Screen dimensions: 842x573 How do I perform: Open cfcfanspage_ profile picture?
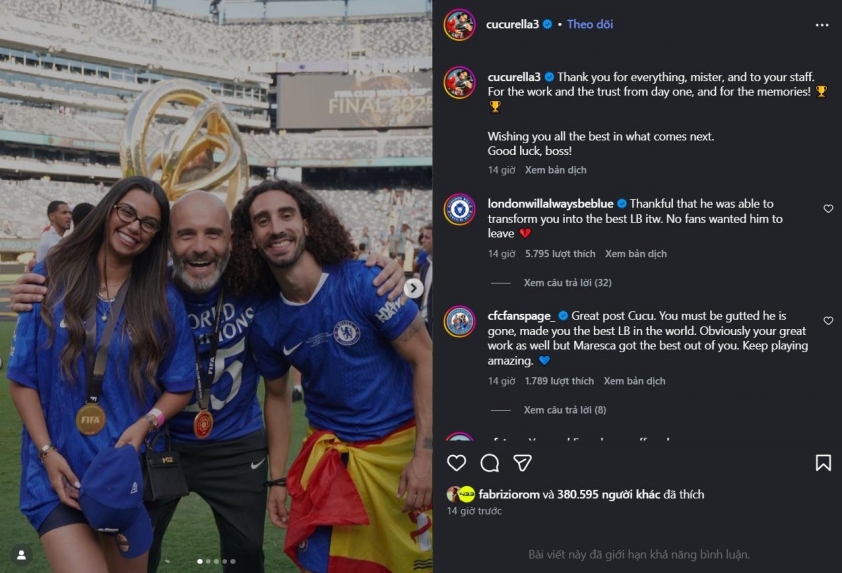(460, 322)
